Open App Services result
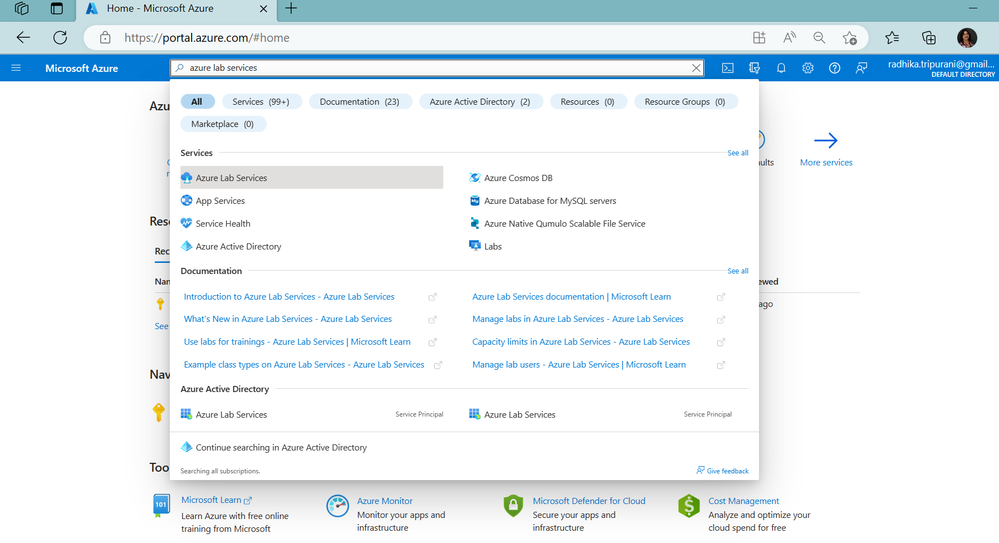999x543 pixels. click(220, 201)
